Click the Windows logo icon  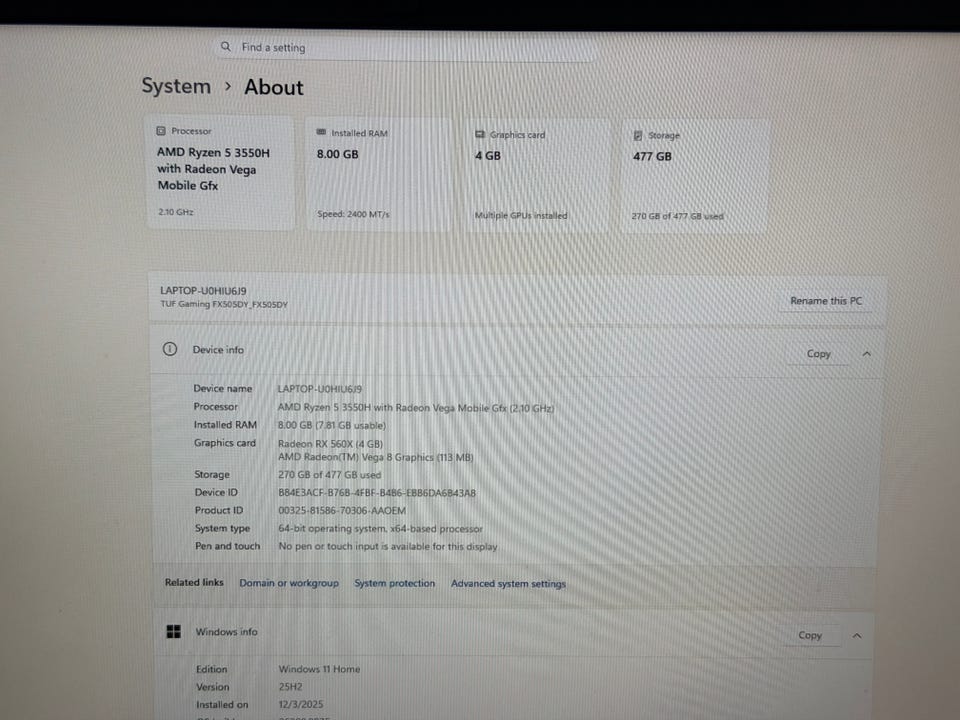pyautogui.click(x=173, y=631)
